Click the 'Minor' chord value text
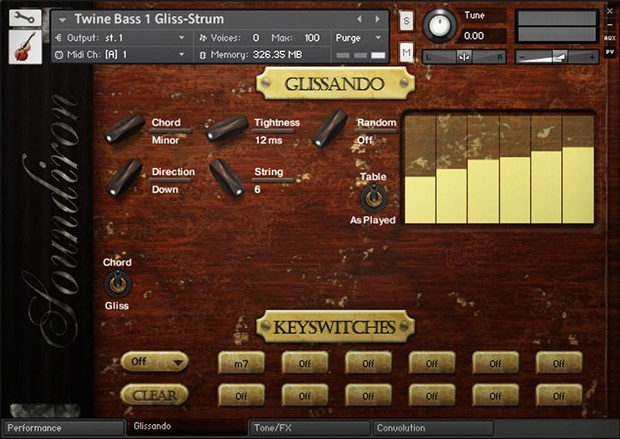 (x=165, y=140)
